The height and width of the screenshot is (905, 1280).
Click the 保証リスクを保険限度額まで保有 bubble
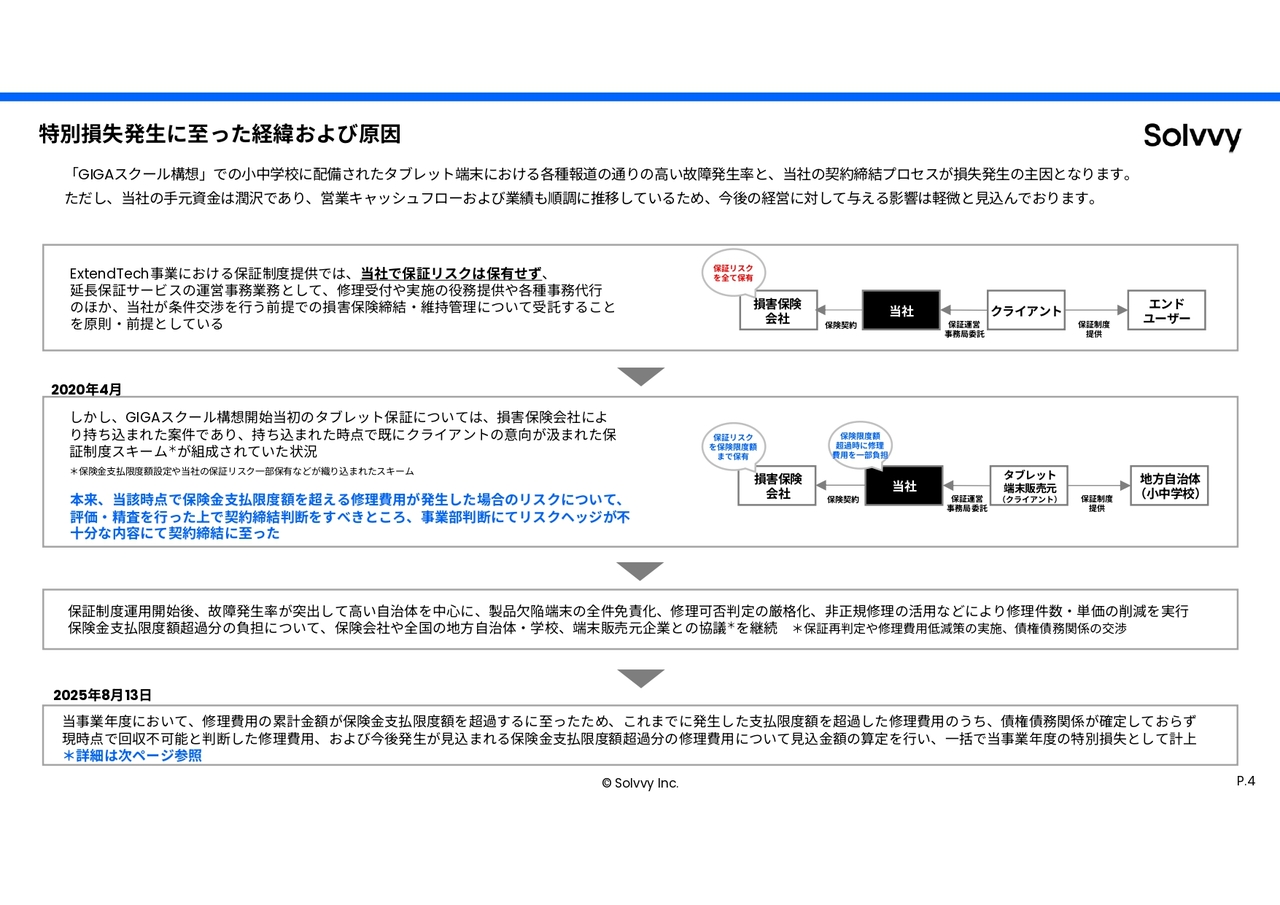tap(733, 446)
